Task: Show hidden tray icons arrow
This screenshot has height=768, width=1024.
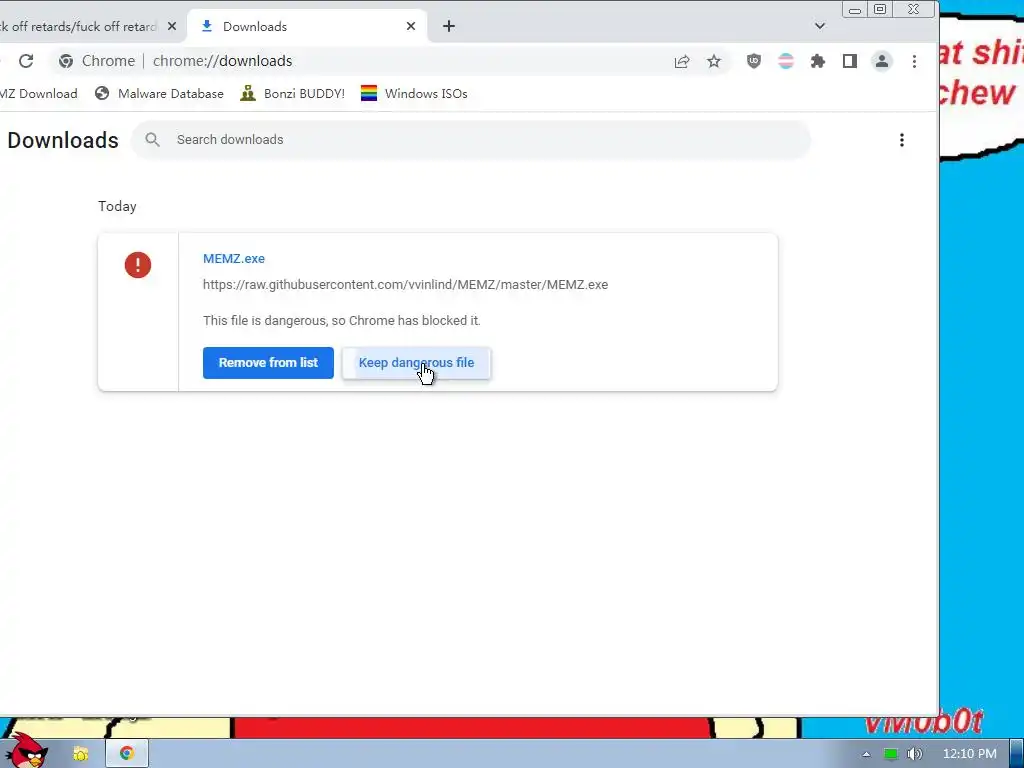Action: [x=866, y=754]
